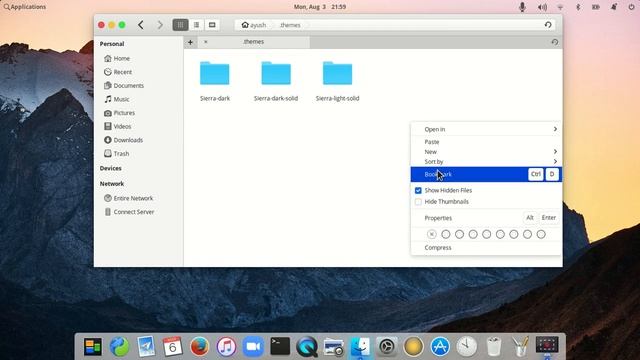Open the Bluetooth indicator

tap(578, 7)
